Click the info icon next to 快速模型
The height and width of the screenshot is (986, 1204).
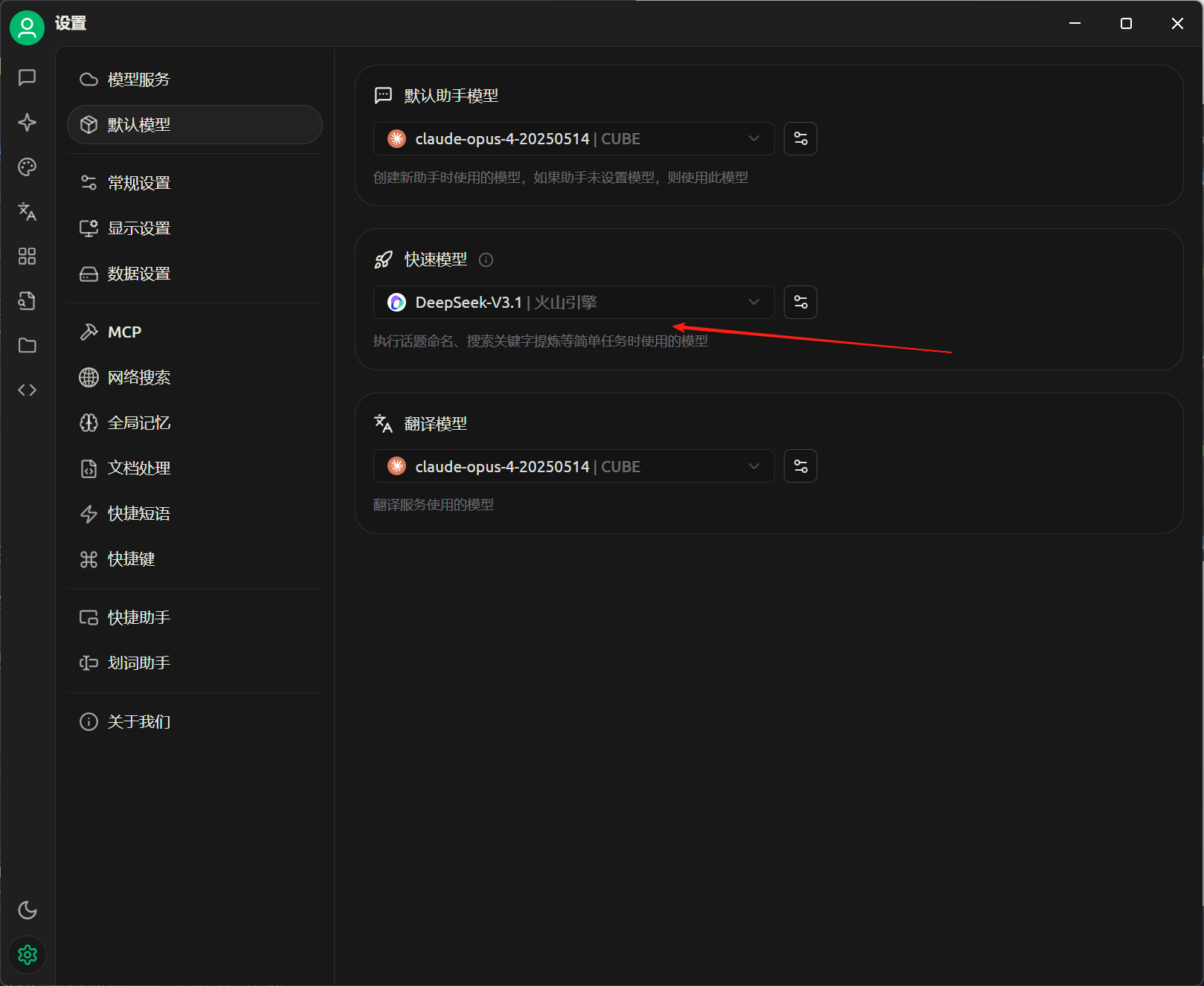(486, 260)
